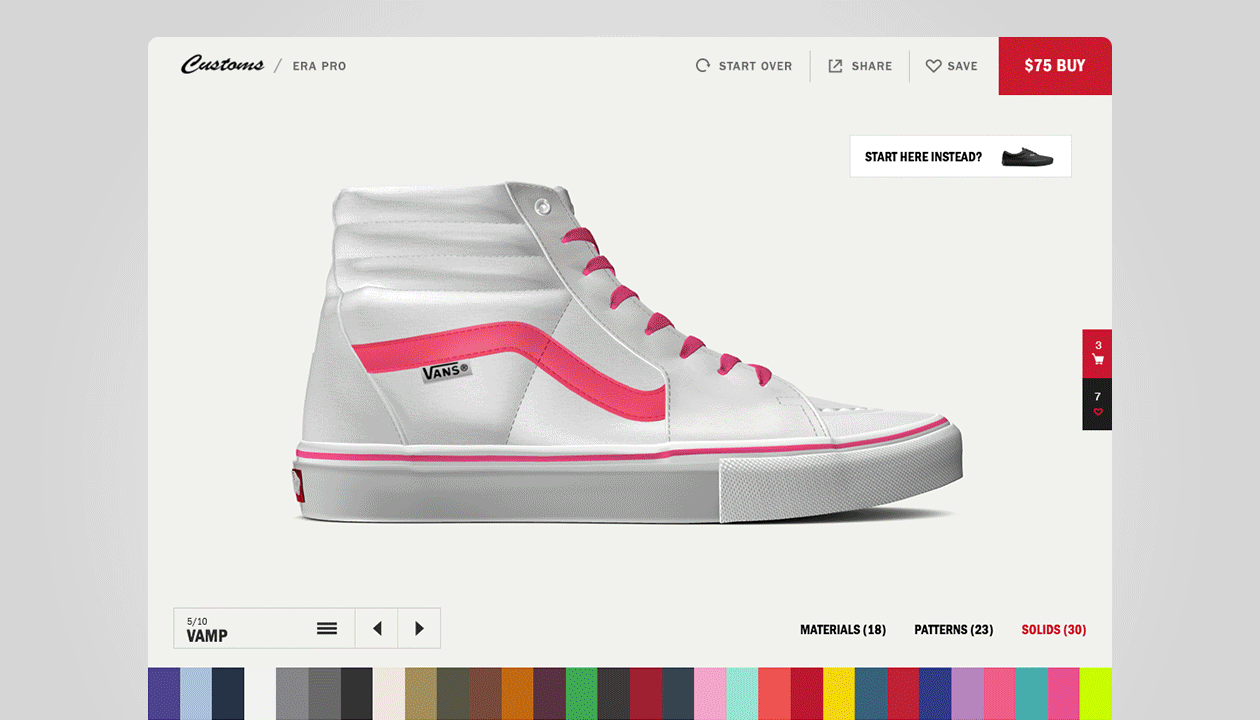Image resolution: width=1260 pixels, height=720 pixels.
Task: Go to previous section with left arrow
Action: [x=376, y=628]
